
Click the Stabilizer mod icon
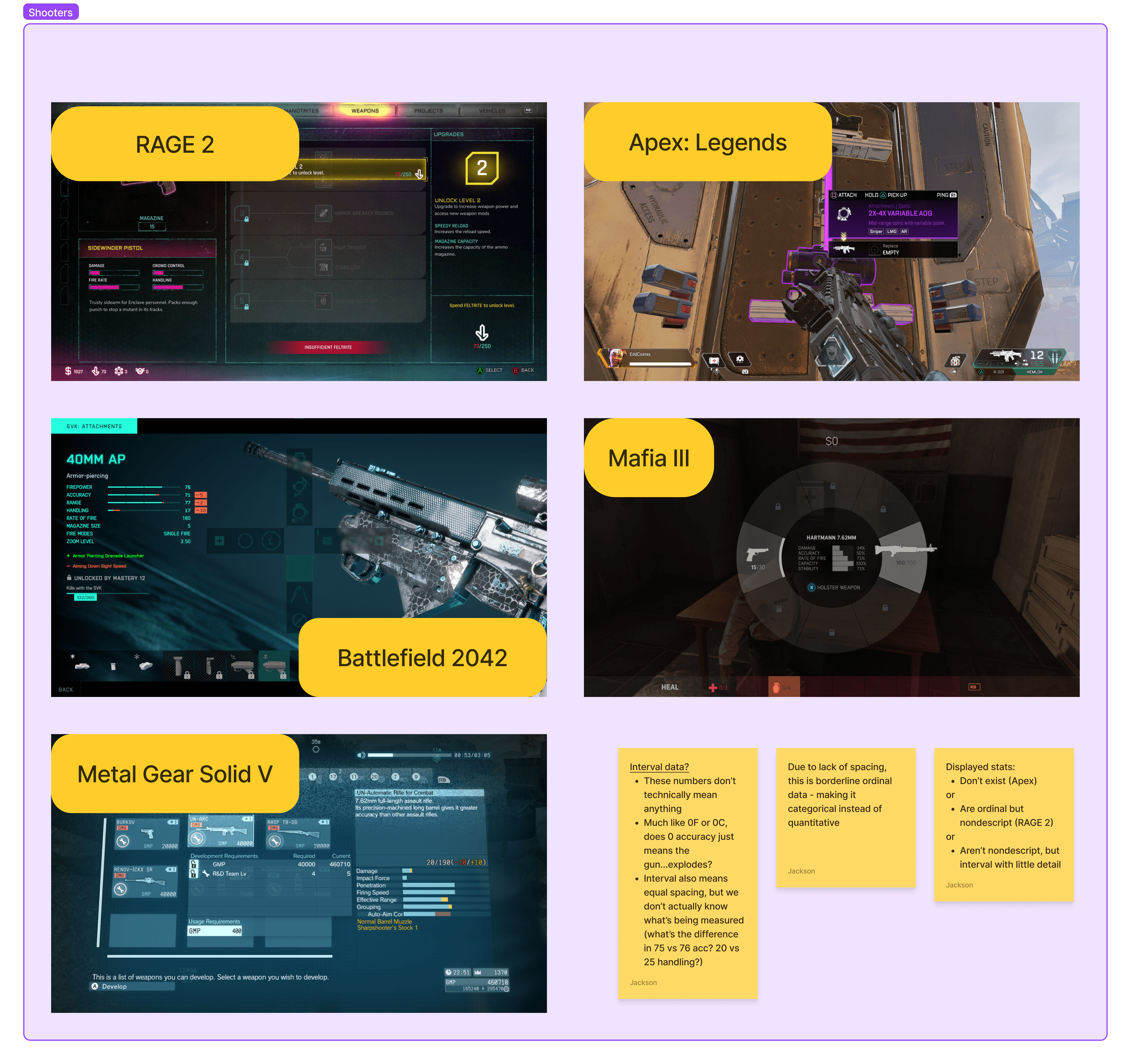pos(323,267)
